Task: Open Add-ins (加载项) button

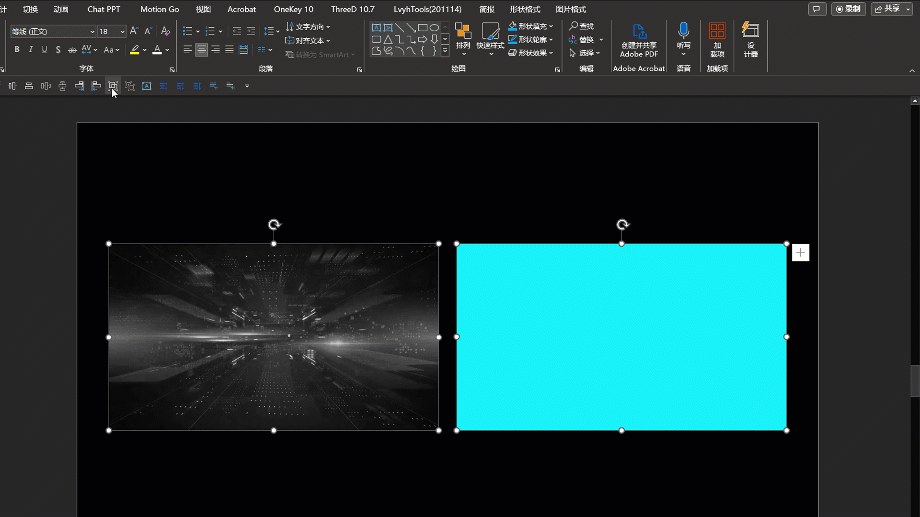Action: click(717, 40)
